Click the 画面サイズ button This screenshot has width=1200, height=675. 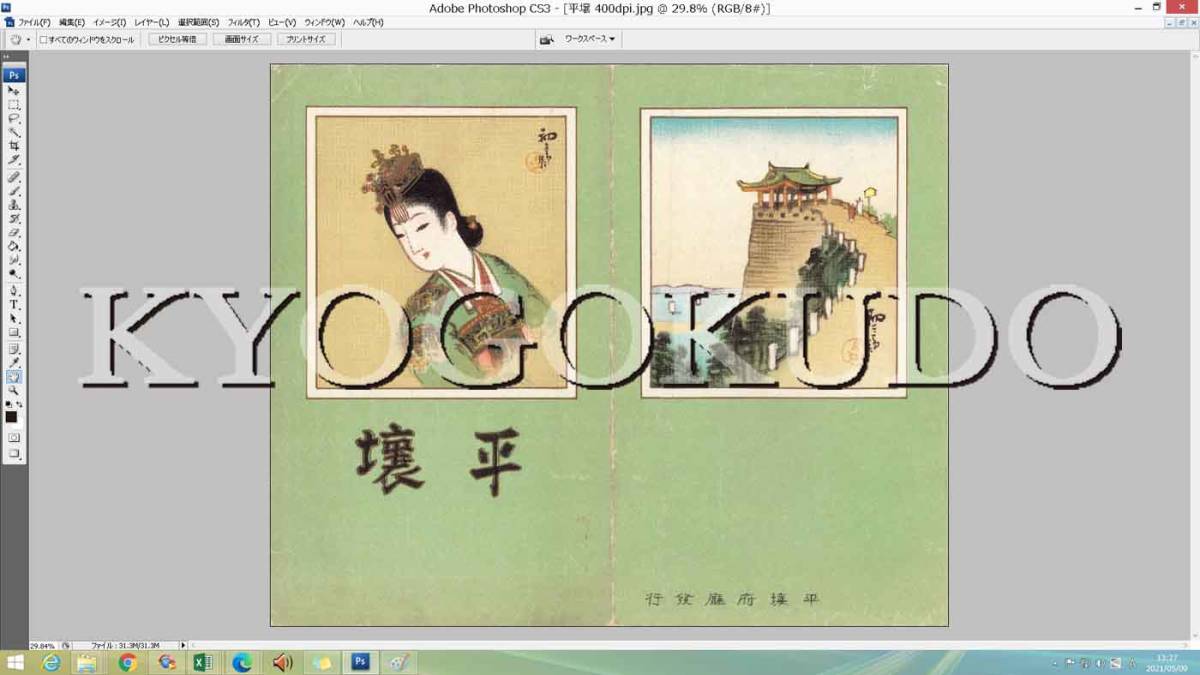241,39
